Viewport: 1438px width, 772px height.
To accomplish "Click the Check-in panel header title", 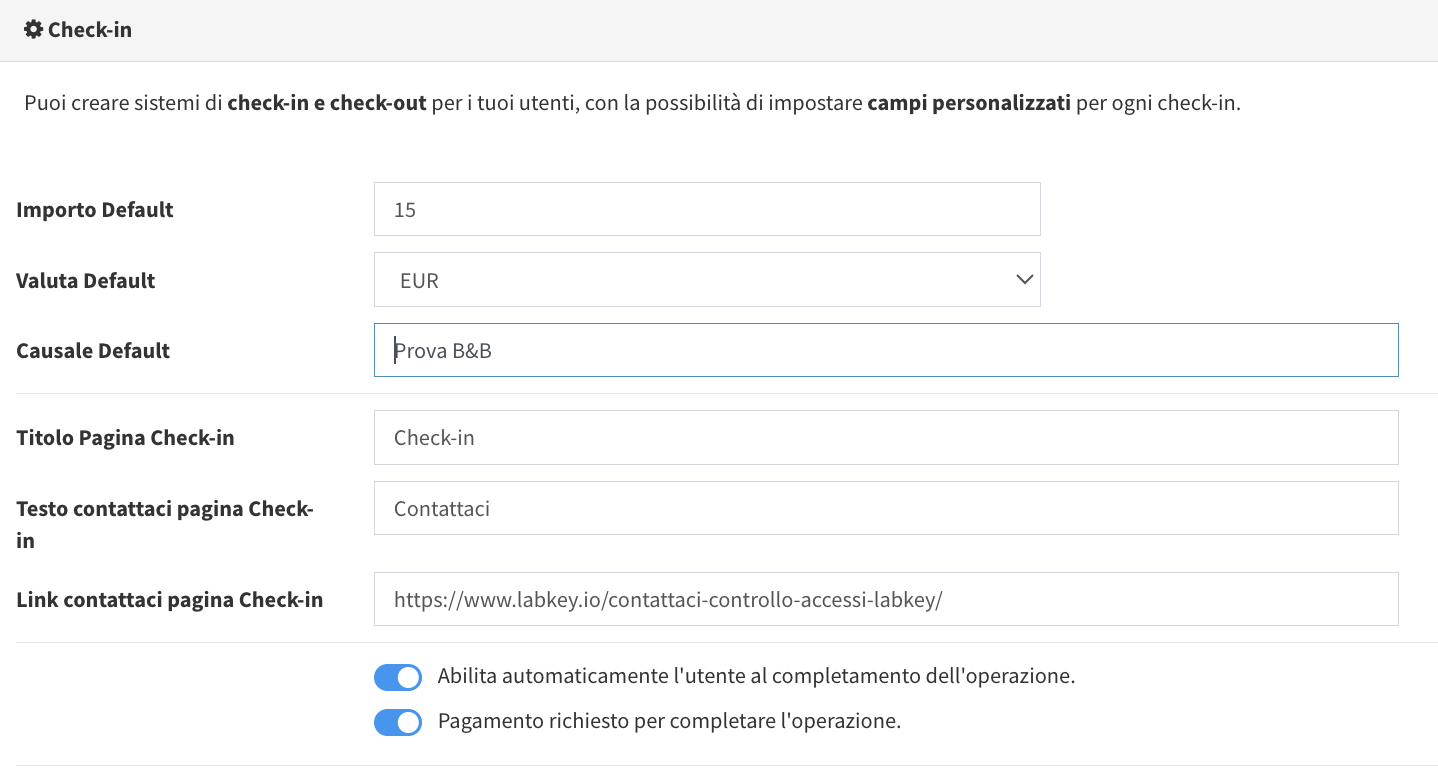I will 90,30.
